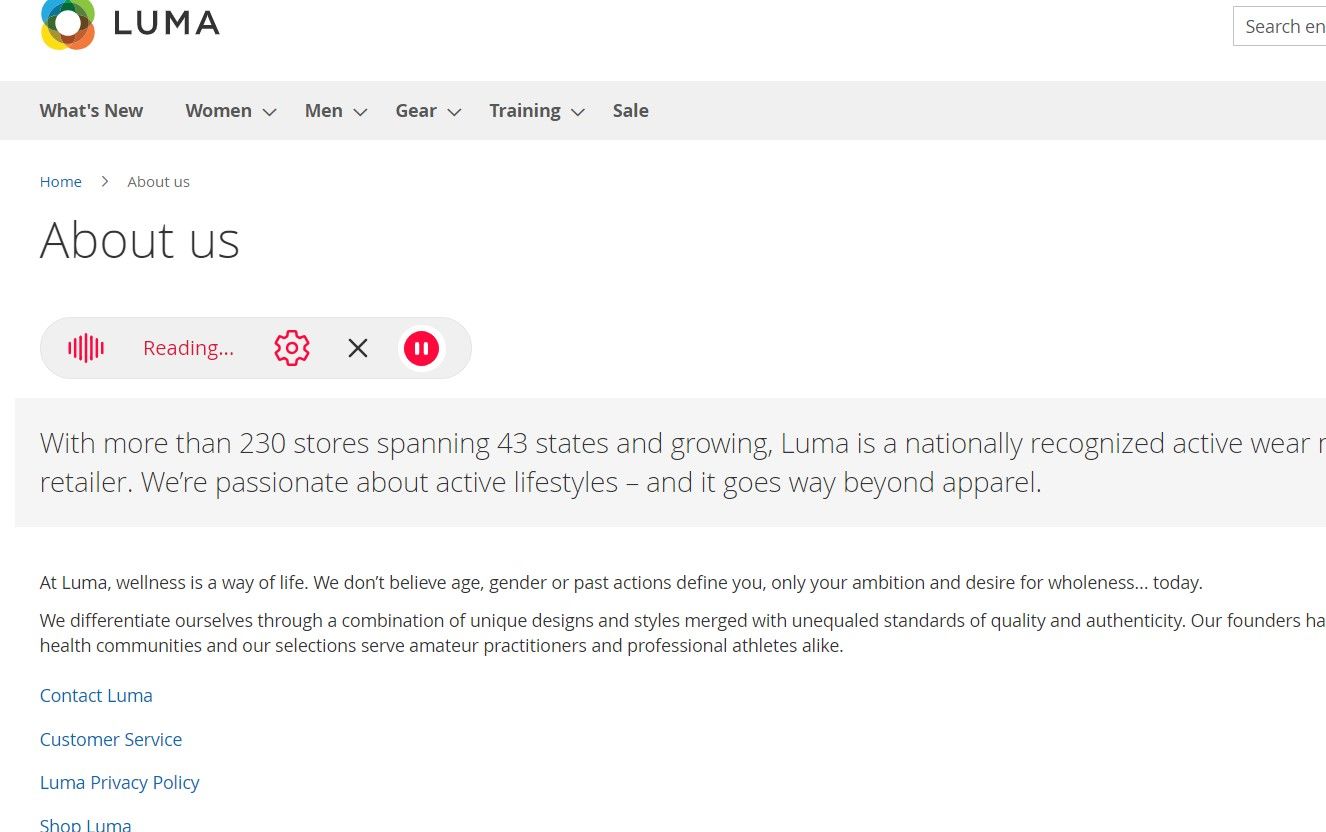Open the Customer Service link
The width and height of the screenshot is (1326, 832).
pyautogui.click(x=111, y=740)
